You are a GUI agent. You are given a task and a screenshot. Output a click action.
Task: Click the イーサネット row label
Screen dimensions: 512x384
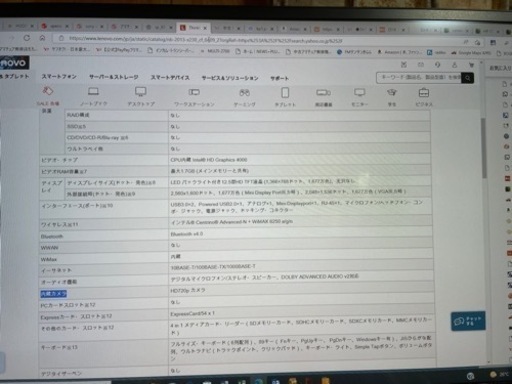coord(56,270)
